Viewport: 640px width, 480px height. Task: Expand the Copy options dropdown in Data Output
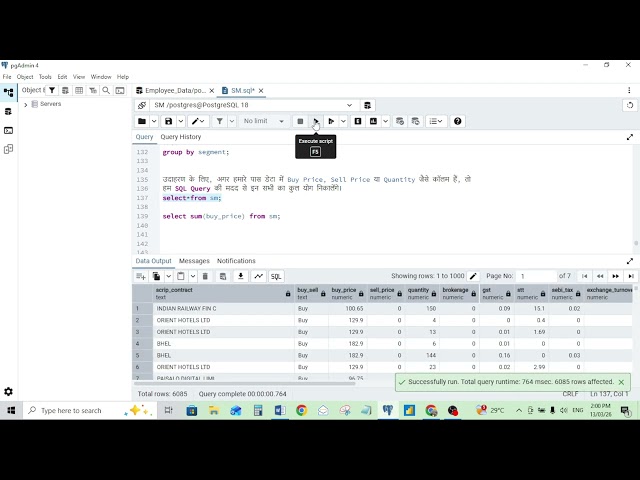pyautogui.click(x=168, y=276)
